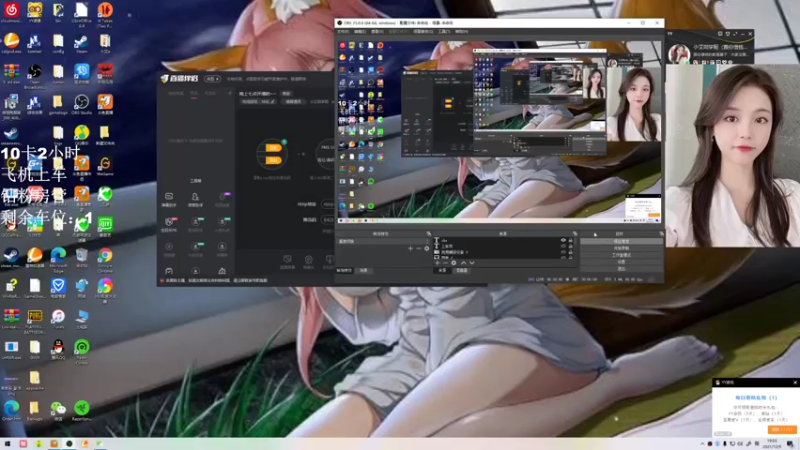Toggle lock on second OBS source
Image resolution: width=800 pixels, height=450 pixels.
(x=570, y=246)
